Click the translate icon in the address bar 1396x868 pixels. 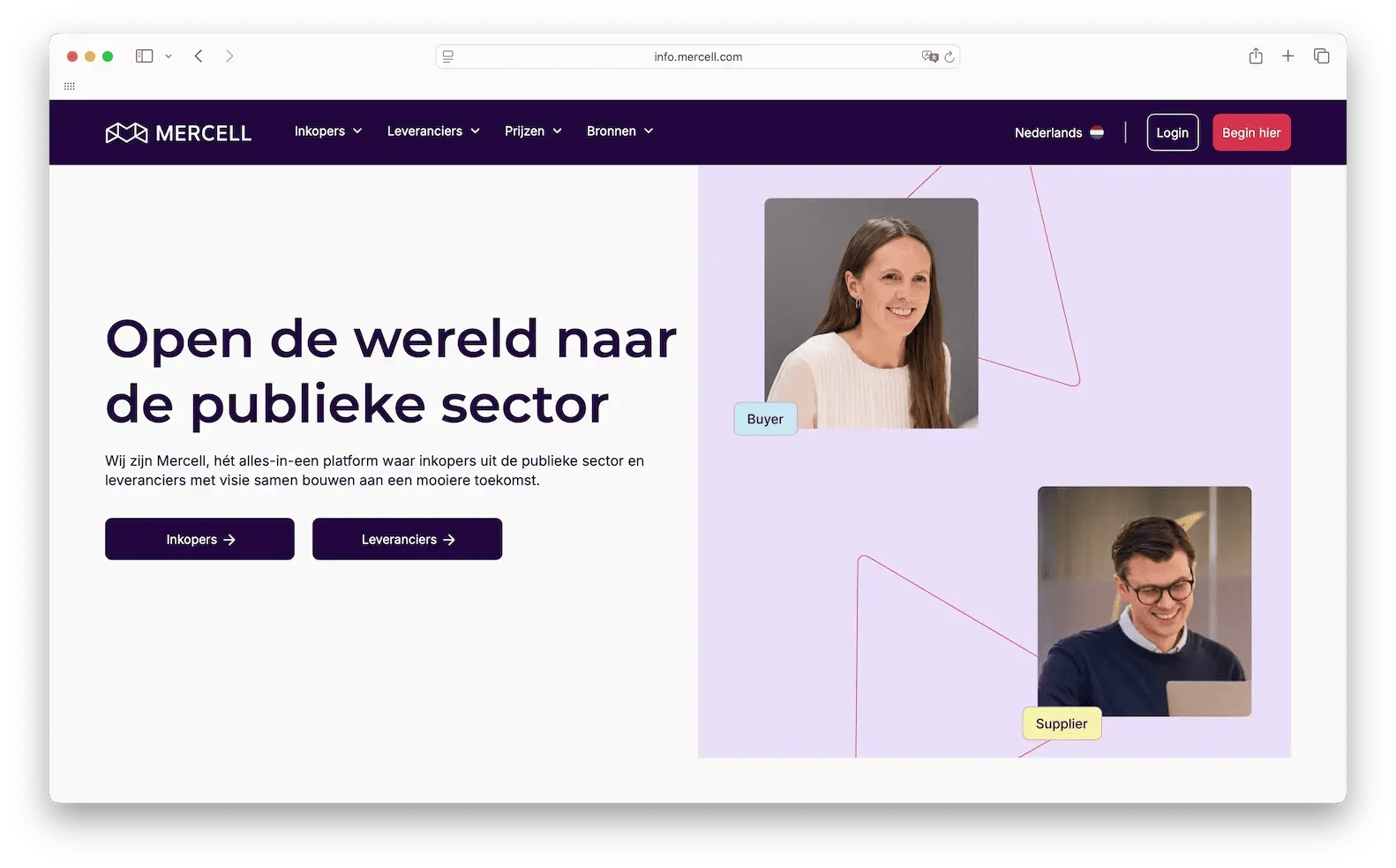(x=929, y=56)
